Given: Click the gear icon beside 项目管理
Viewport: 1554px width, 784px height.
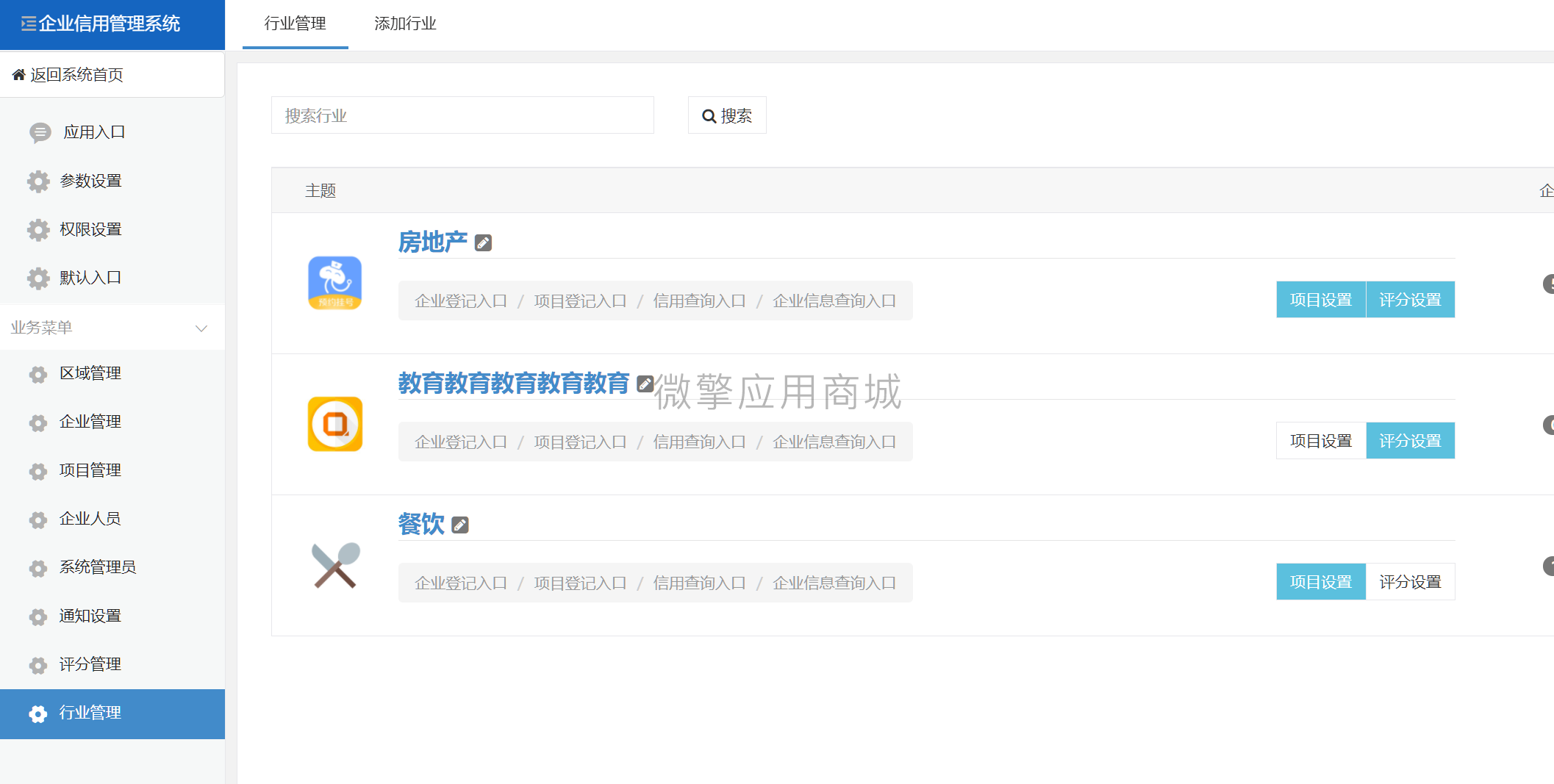Looking at the screenshot, I should pos(38,472).
